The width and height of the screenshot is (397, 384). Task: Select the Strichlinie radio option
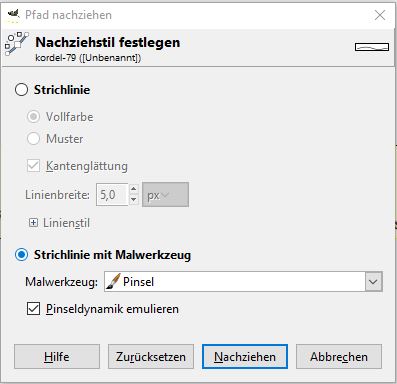click(x=21, y=90)
